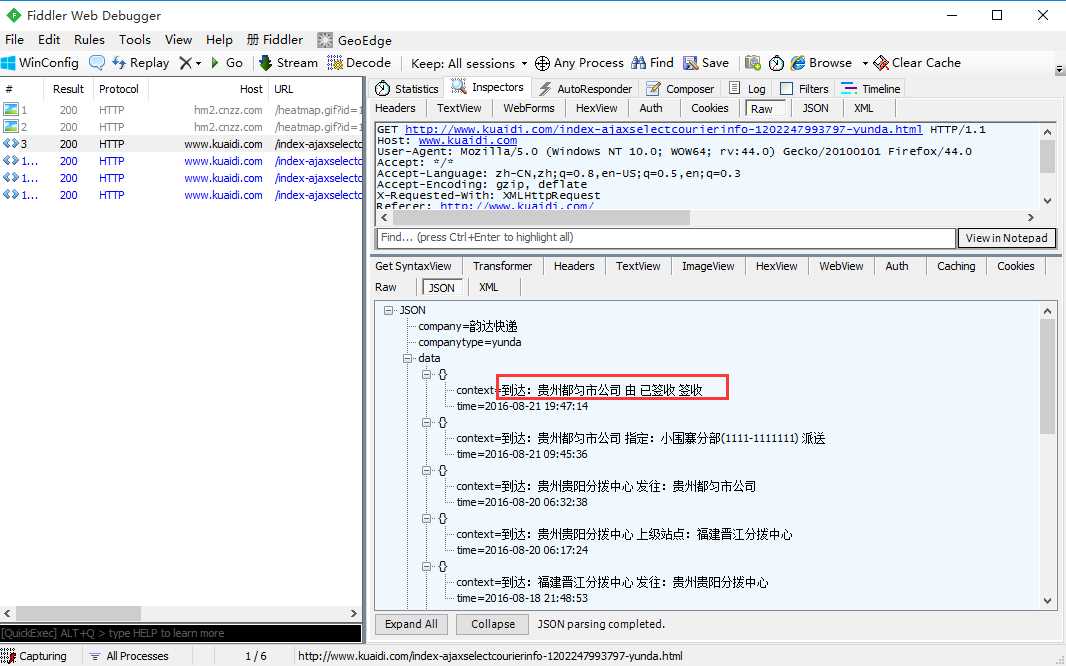The height and width of the screenshot is (666, 1066).
Task: Collapse the JSON root node
Action: [x=388, y=310]
